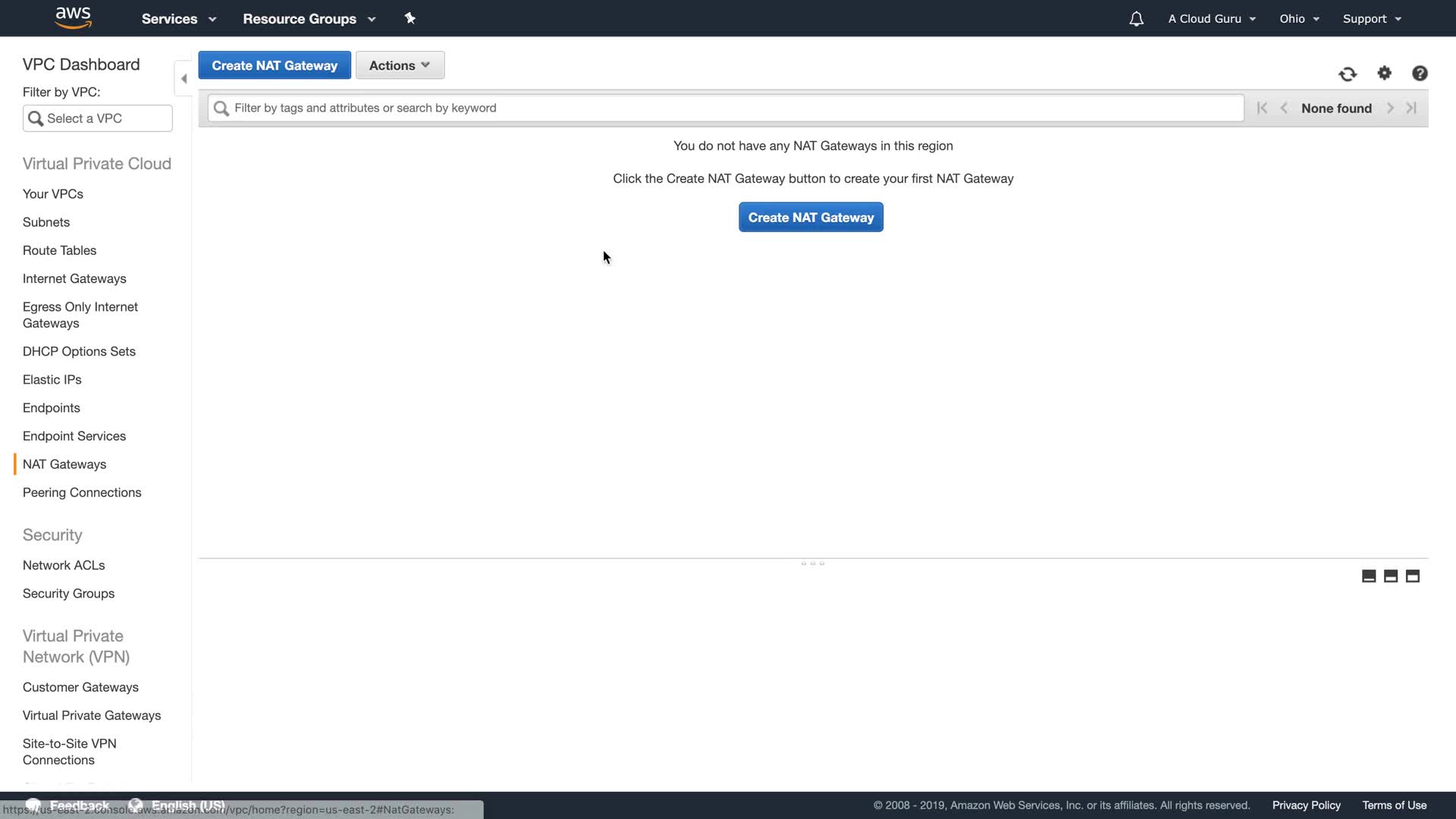Click center Create NAT Gateway button
The width and height of the screenshot is (1456, 819).
[x=811, y=218]
